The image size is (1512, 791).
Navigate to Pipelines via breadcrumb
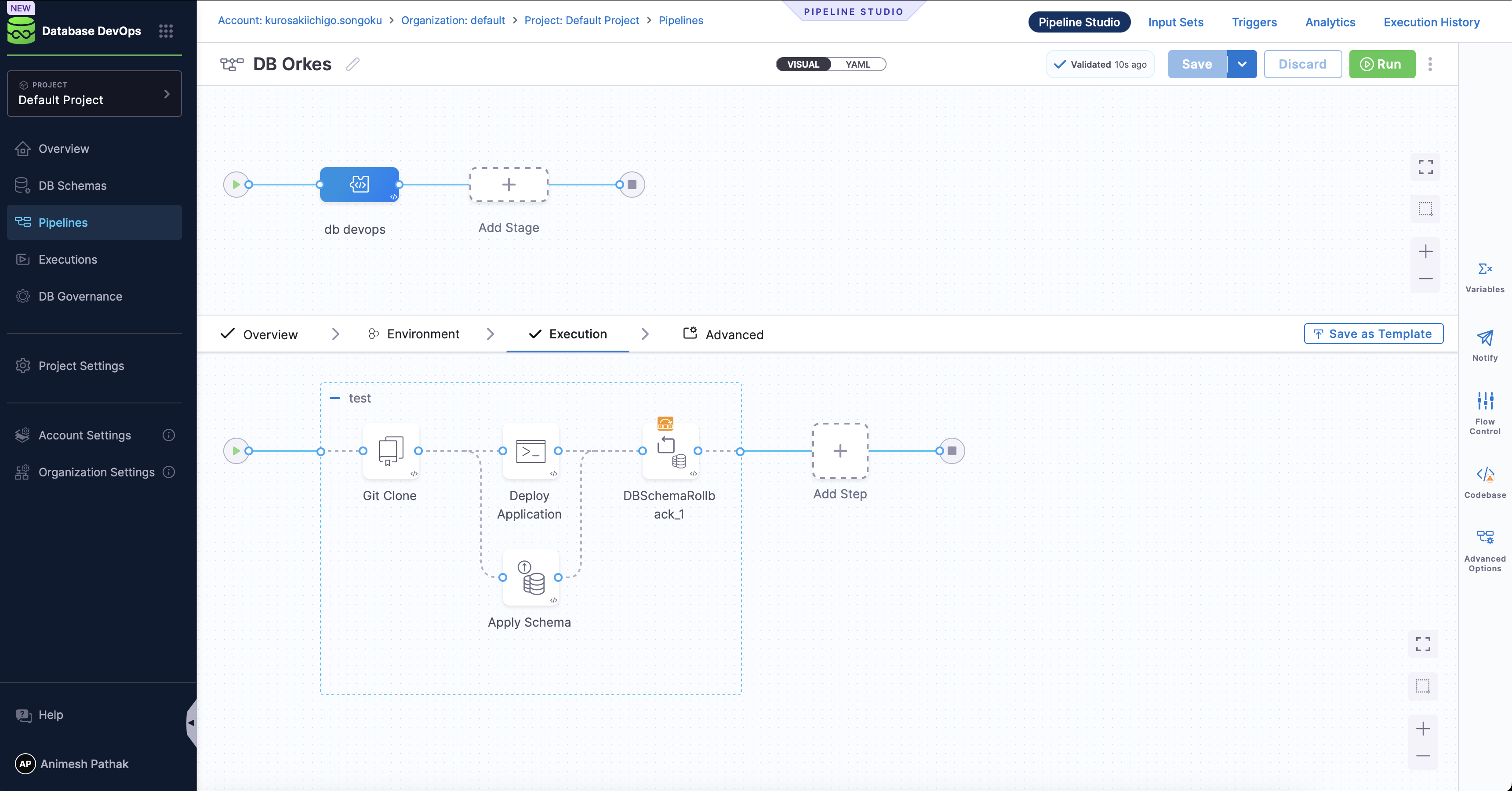680,20
